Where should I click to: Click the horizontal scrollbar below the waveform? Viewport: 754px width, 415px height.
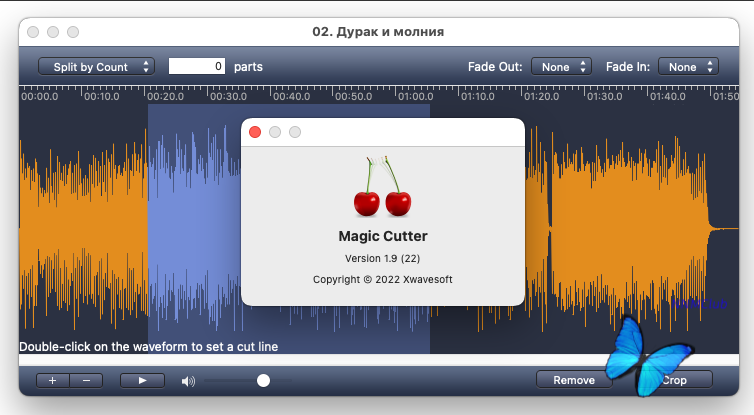coord(379,360)
